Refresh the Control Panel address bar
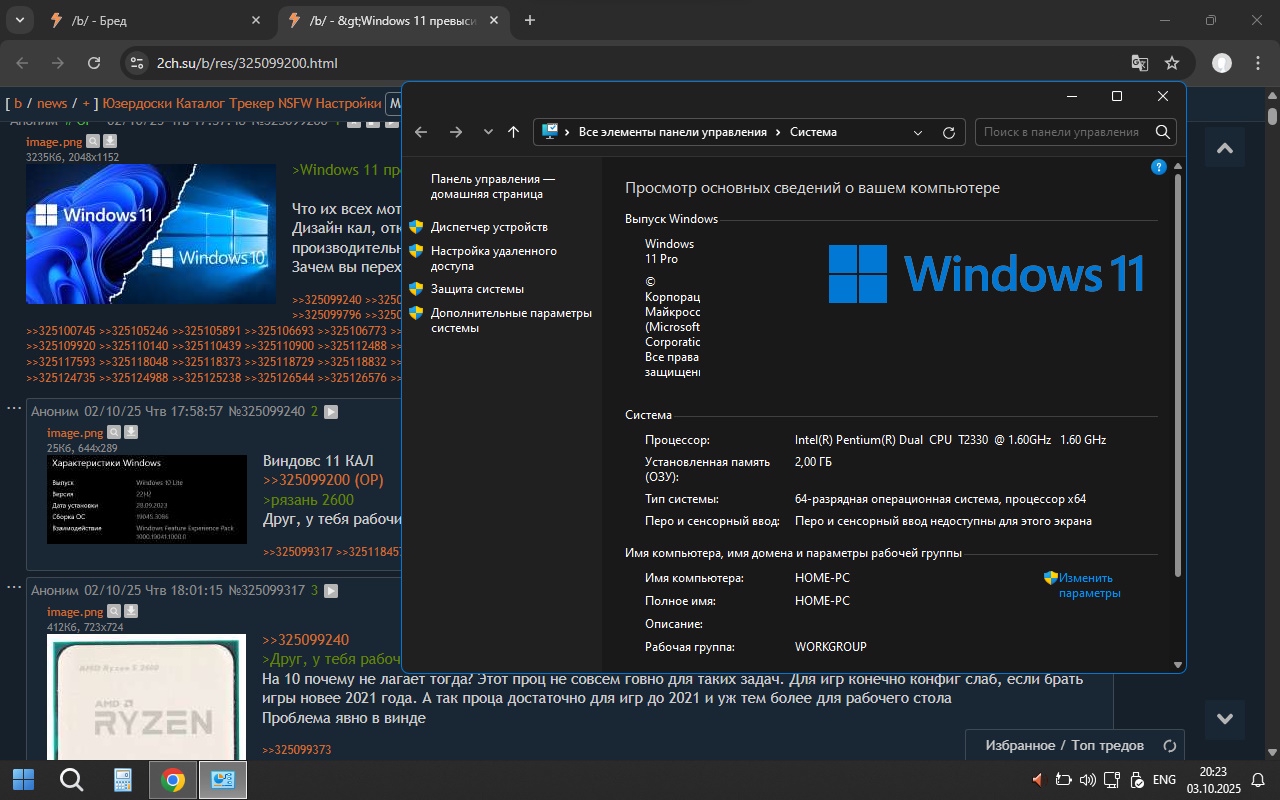The width and height of the screenshot is (1280, 800). click(949, 132)
